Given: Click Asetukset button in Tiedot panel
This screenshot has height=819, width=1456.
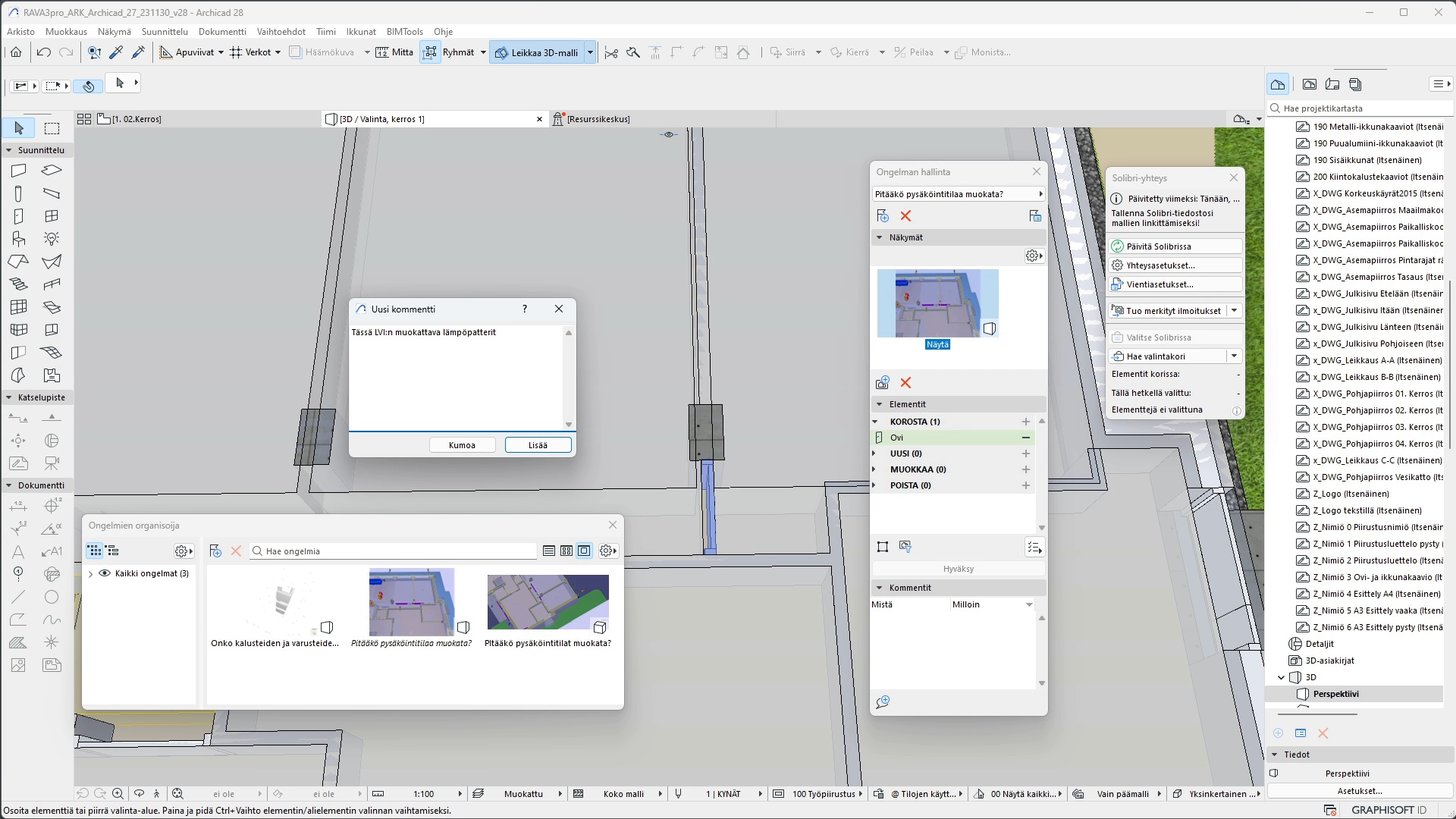Looking at the screenshot, I should (x=1359, y=790).
